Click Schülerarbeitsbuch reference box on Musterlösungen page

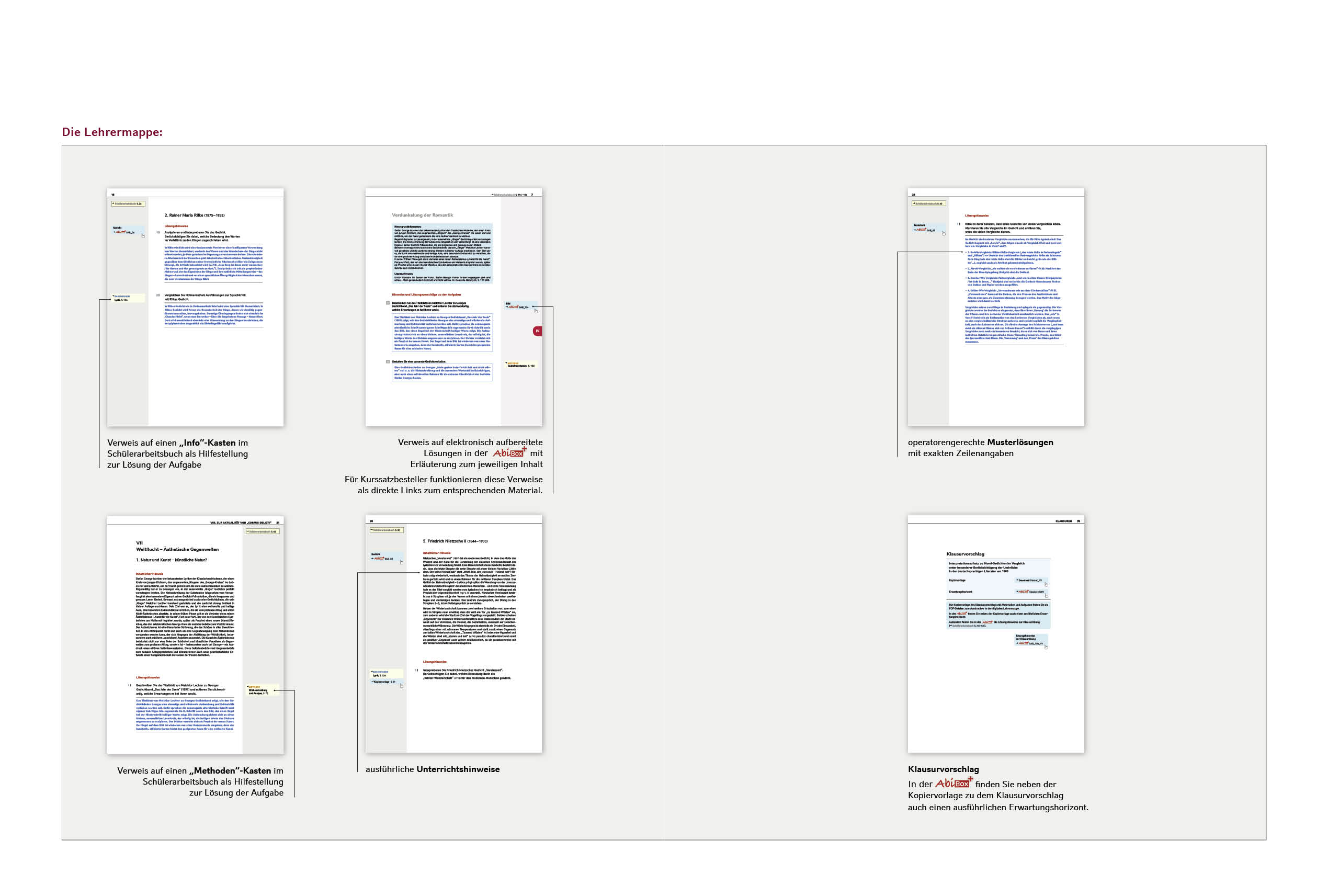[x=928, y=203]
